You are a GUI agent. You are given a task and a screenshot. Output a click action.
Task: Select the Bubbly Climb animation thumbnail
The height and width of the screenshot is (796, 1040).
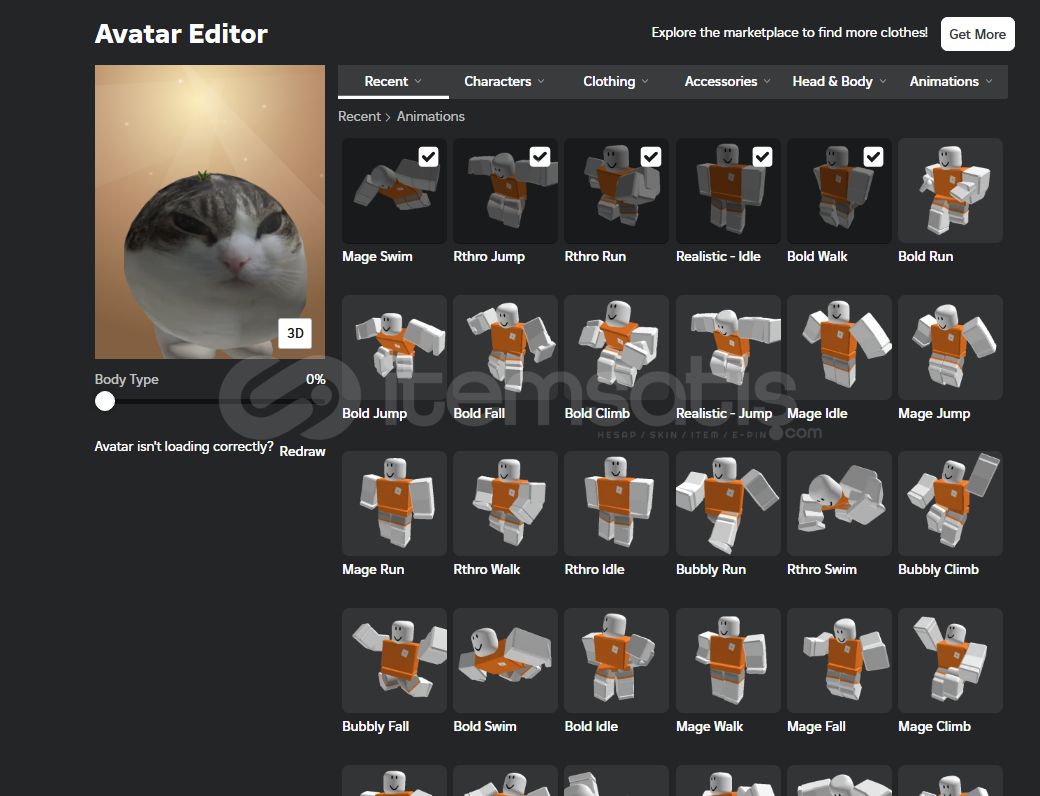click(x=950, y=503)
